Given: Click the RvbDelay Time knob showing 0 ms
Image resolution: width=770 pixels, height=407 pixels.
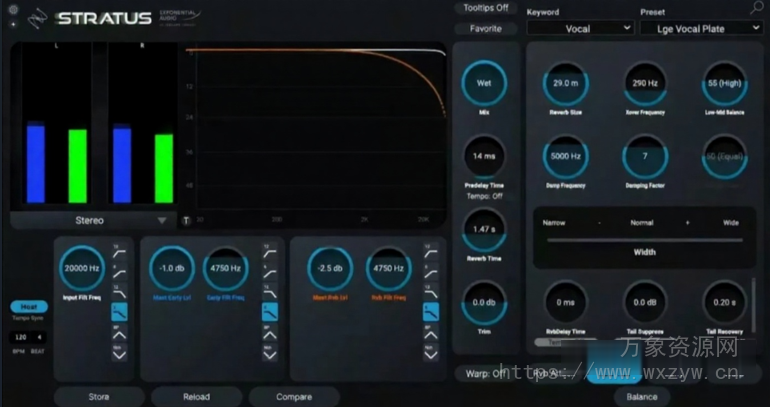Looking at the screenshot, I should (x=566, y=302).
